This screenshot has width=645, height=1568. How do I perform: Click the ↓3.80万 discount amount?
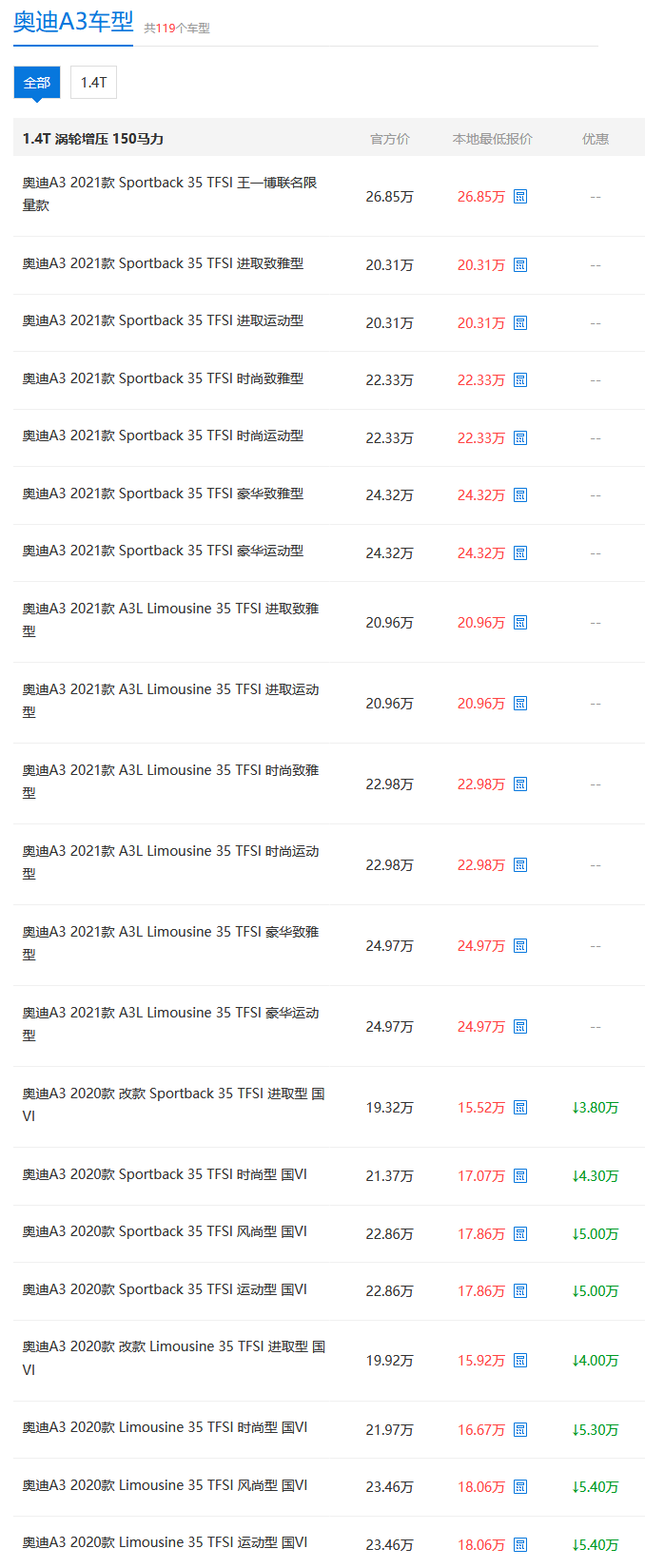point(596,1108)
